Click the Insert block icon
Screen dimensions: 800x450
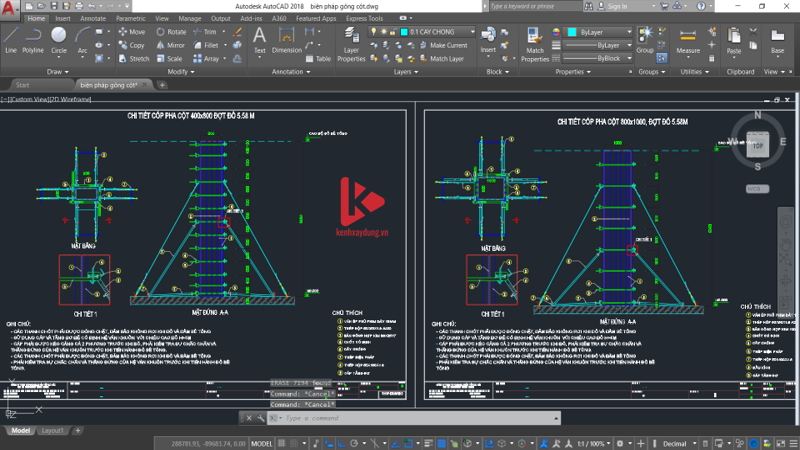click(x=488, y=38)
